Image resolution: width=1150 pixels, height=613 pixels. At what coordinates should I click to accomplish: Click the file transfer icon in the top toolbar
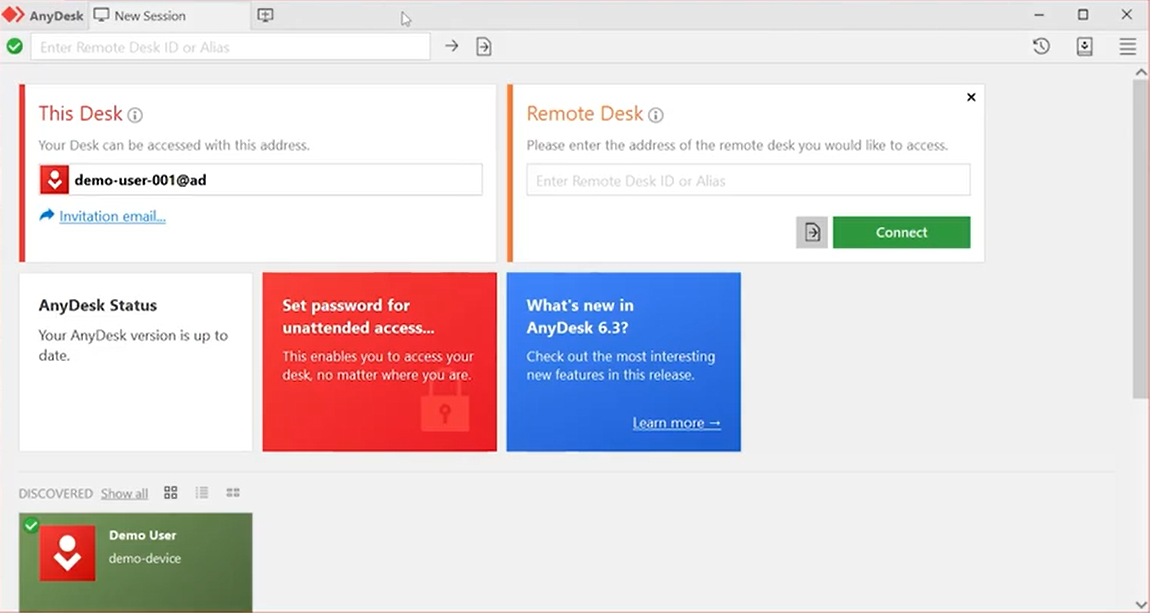(x=484, y=47)
